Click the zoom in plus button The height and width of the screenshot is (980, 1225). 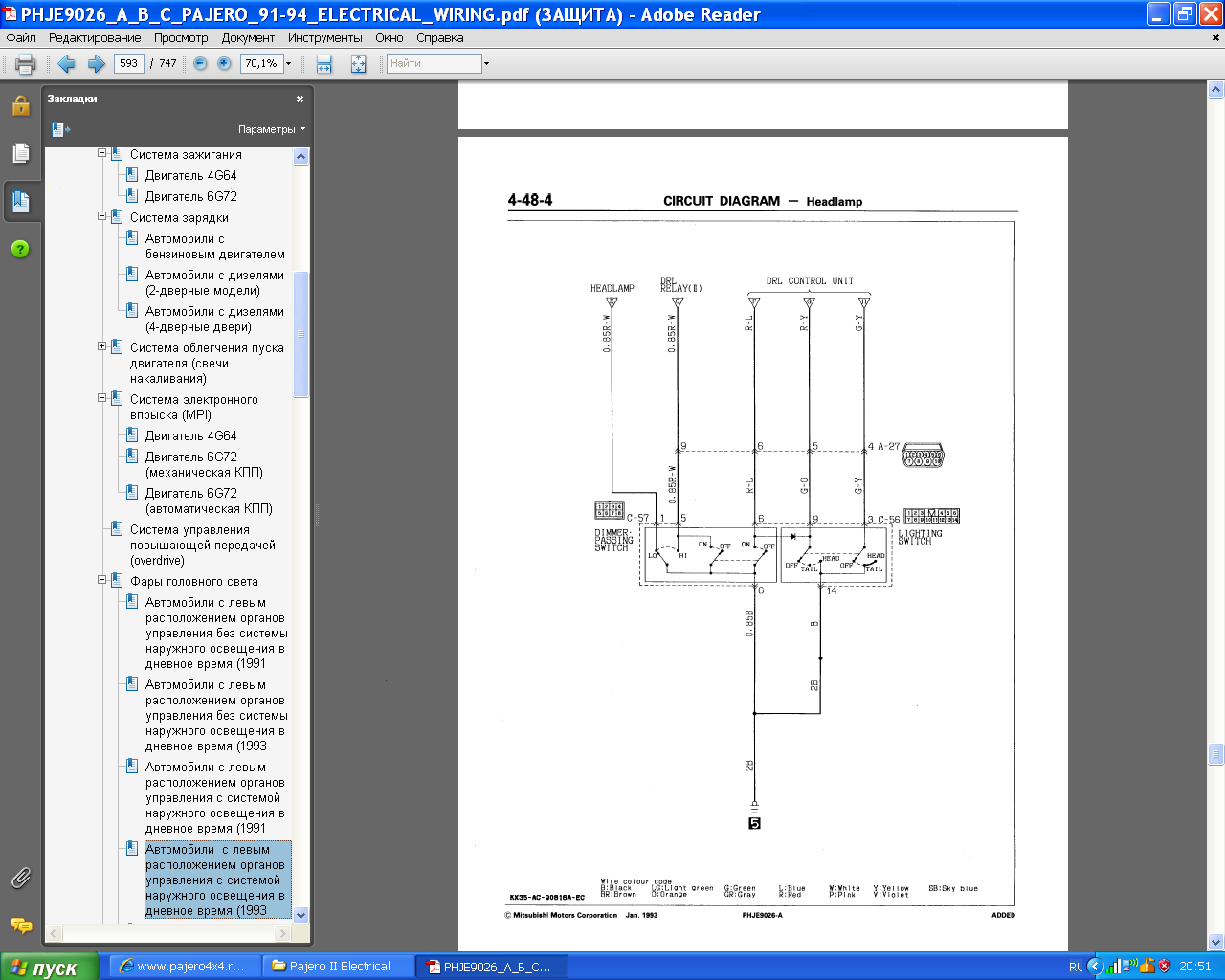(x=224, y=64)
